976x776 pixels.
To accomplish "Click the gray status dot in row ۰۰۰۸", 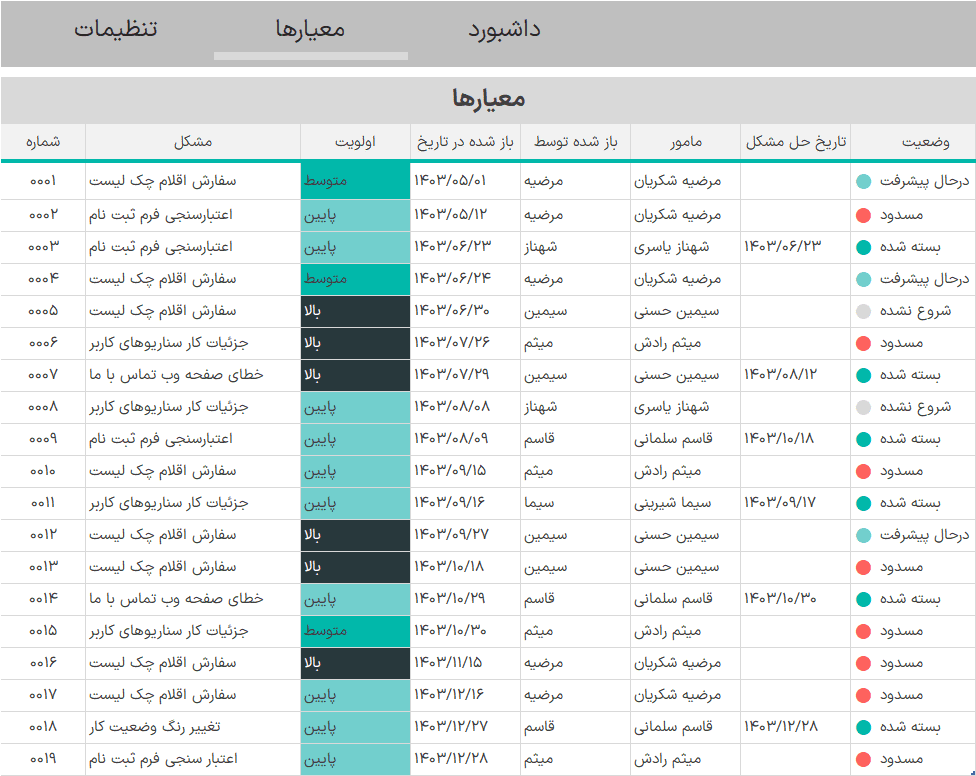I will tap(863, 408).
